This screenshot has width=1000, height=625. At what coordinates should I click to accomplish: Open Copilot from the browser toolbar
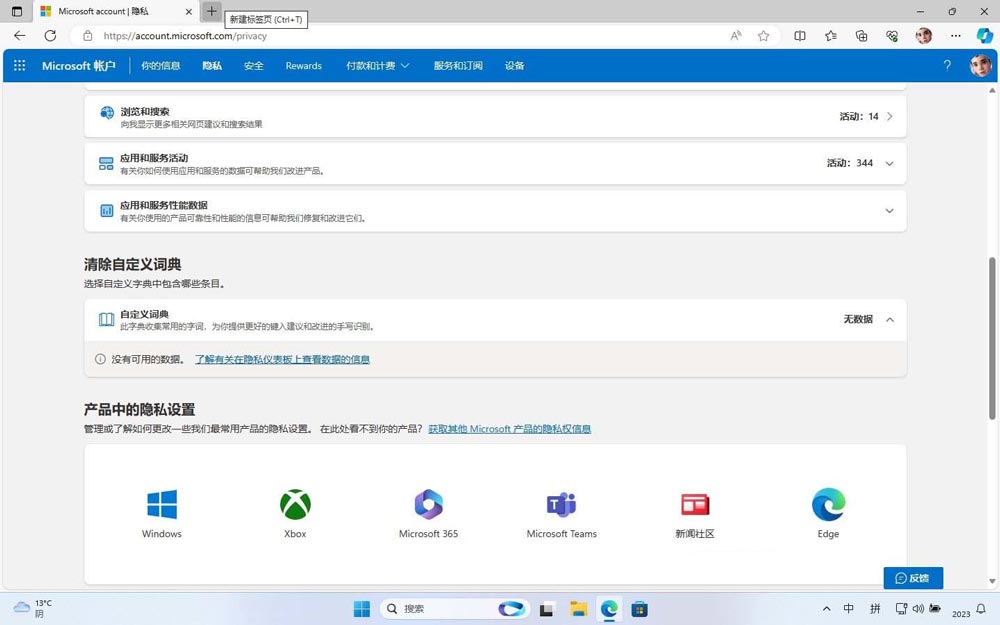click(x=985, y=35)
